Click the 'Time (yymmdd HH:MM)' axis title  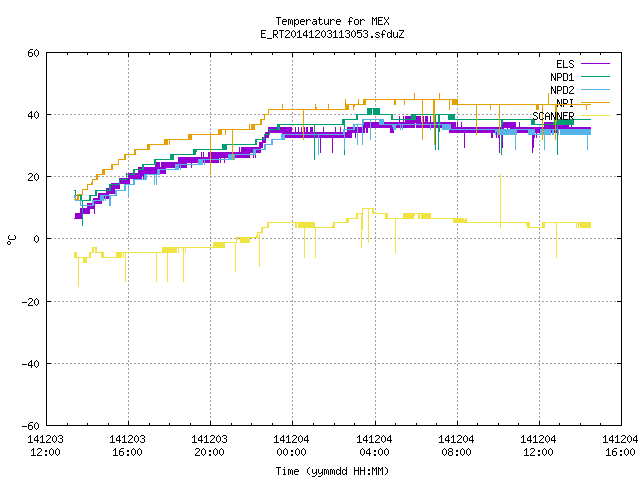click(x=332, y=471)
